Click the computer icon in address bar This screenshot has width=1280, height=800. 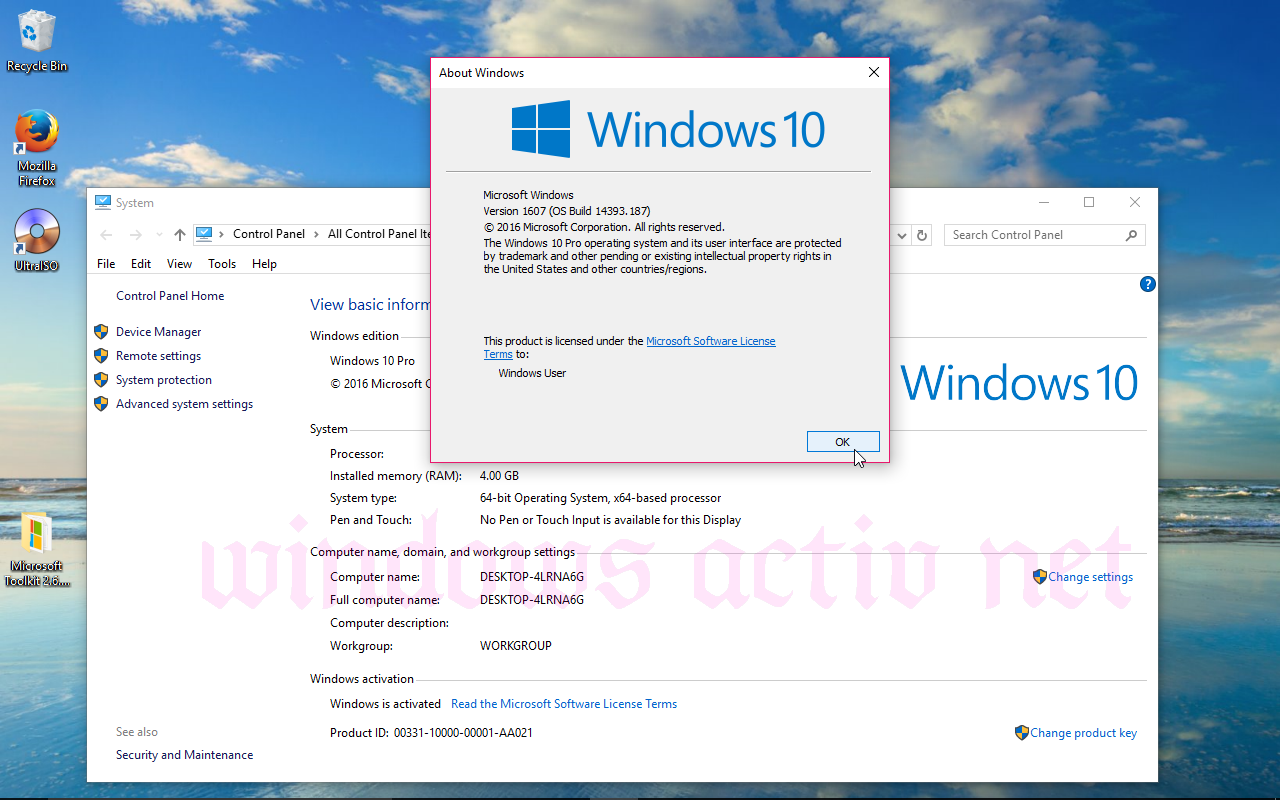[x=204, y=234]
